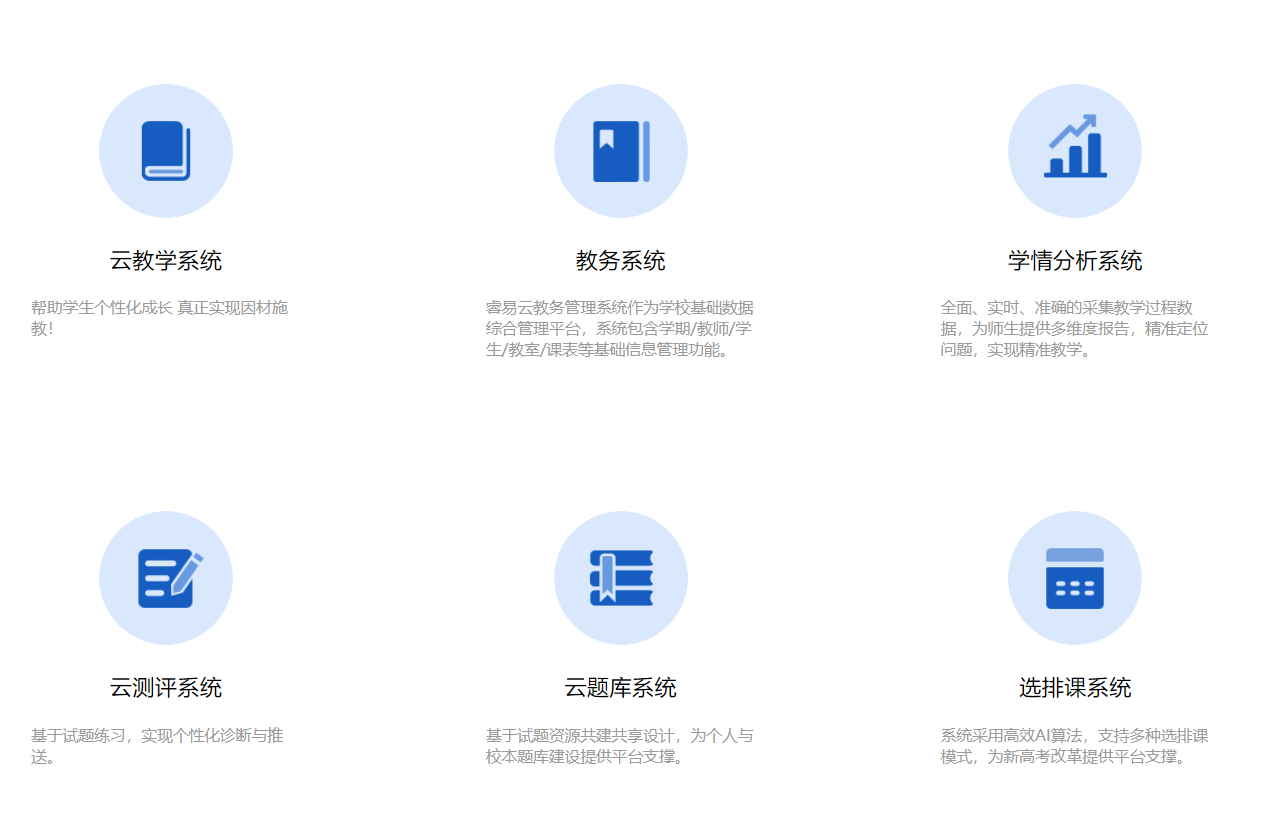Select description starting 全面、实时、准确的采集教学过程数据
This screenshot has height=817, width=1276.
[1075, 329]
